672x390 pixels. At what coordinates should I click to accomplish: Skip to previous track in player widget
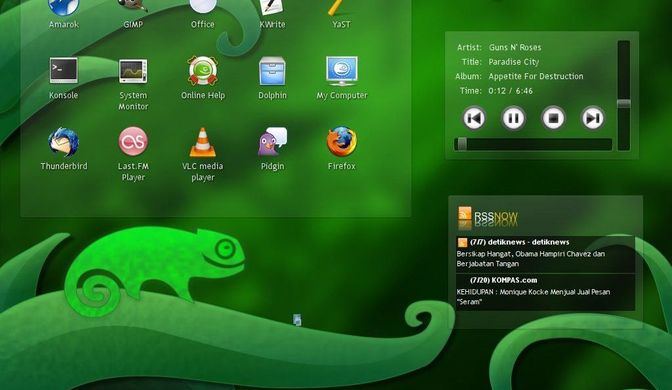click(474, 118)
